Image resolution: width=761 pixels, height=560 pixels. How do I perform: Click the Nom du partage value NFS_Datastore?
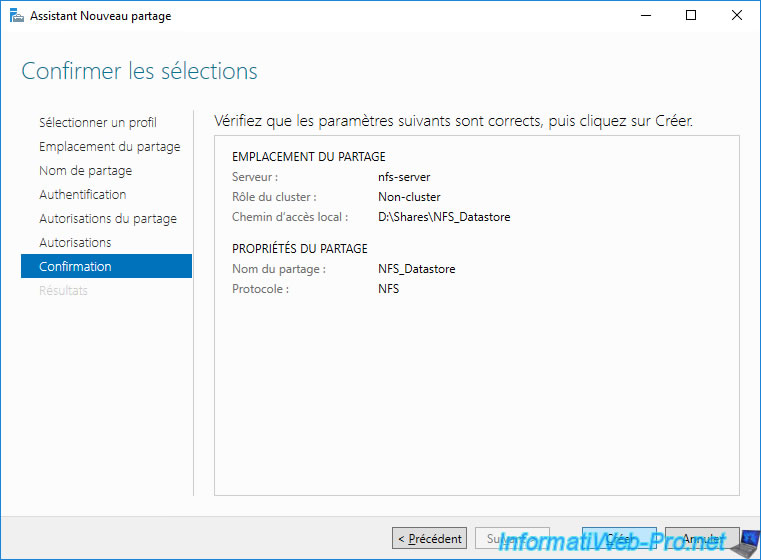tap(417, 269)
